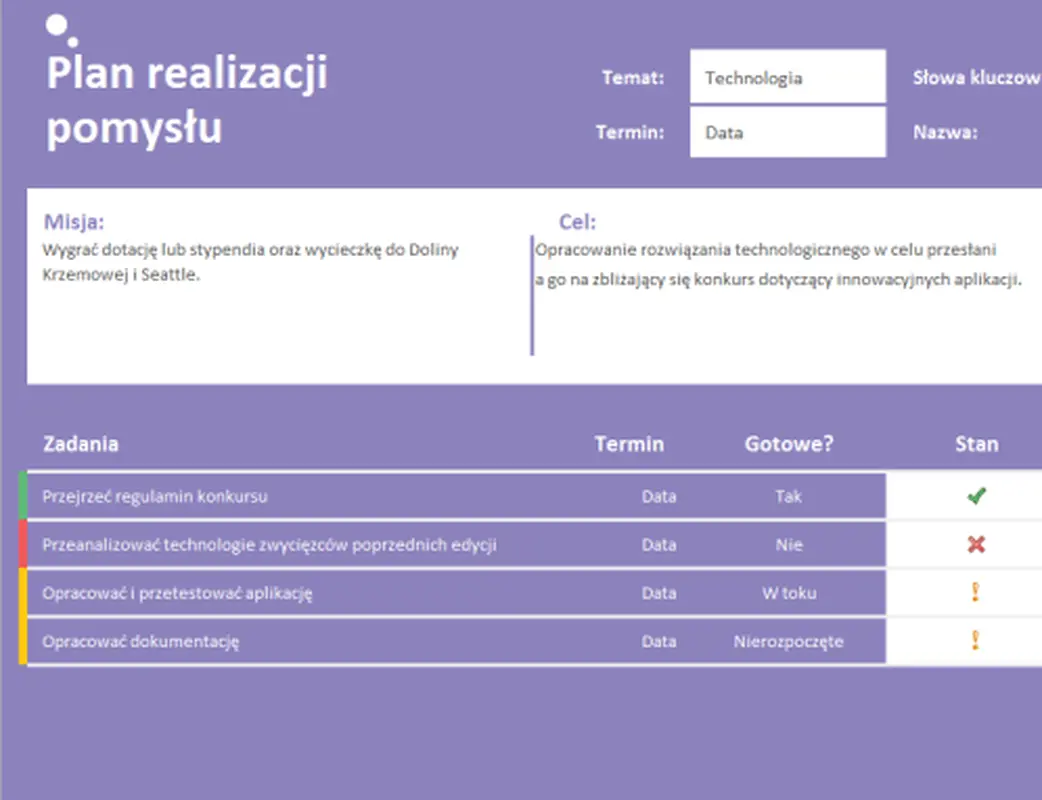
Task: Toggle the 'Nie' status for analyzing winners' technologies
Action: tap(789, 545)
